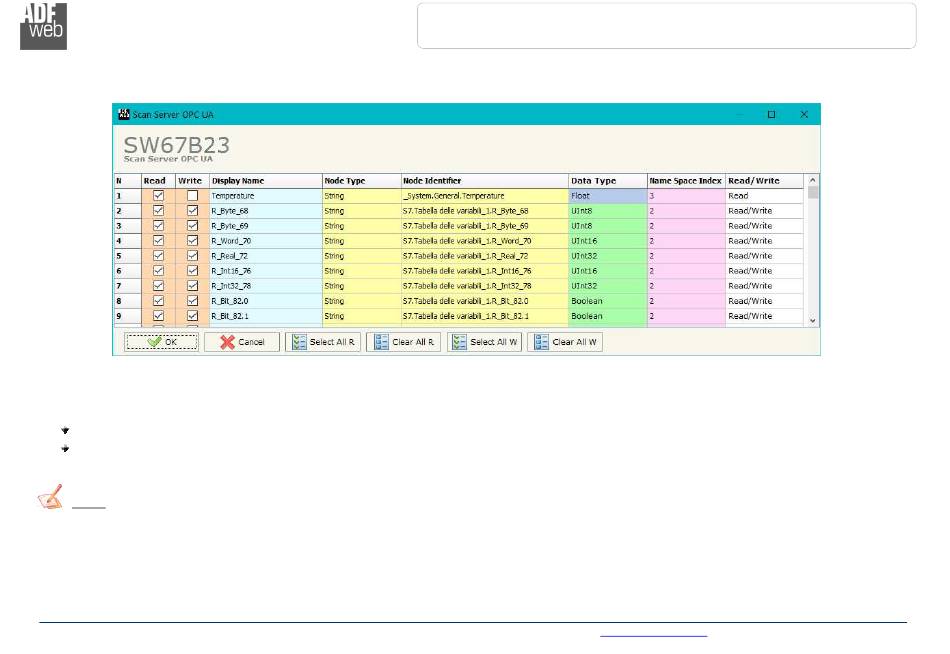Toggle Read checkbox for R_Int32_78

(158, 285)
